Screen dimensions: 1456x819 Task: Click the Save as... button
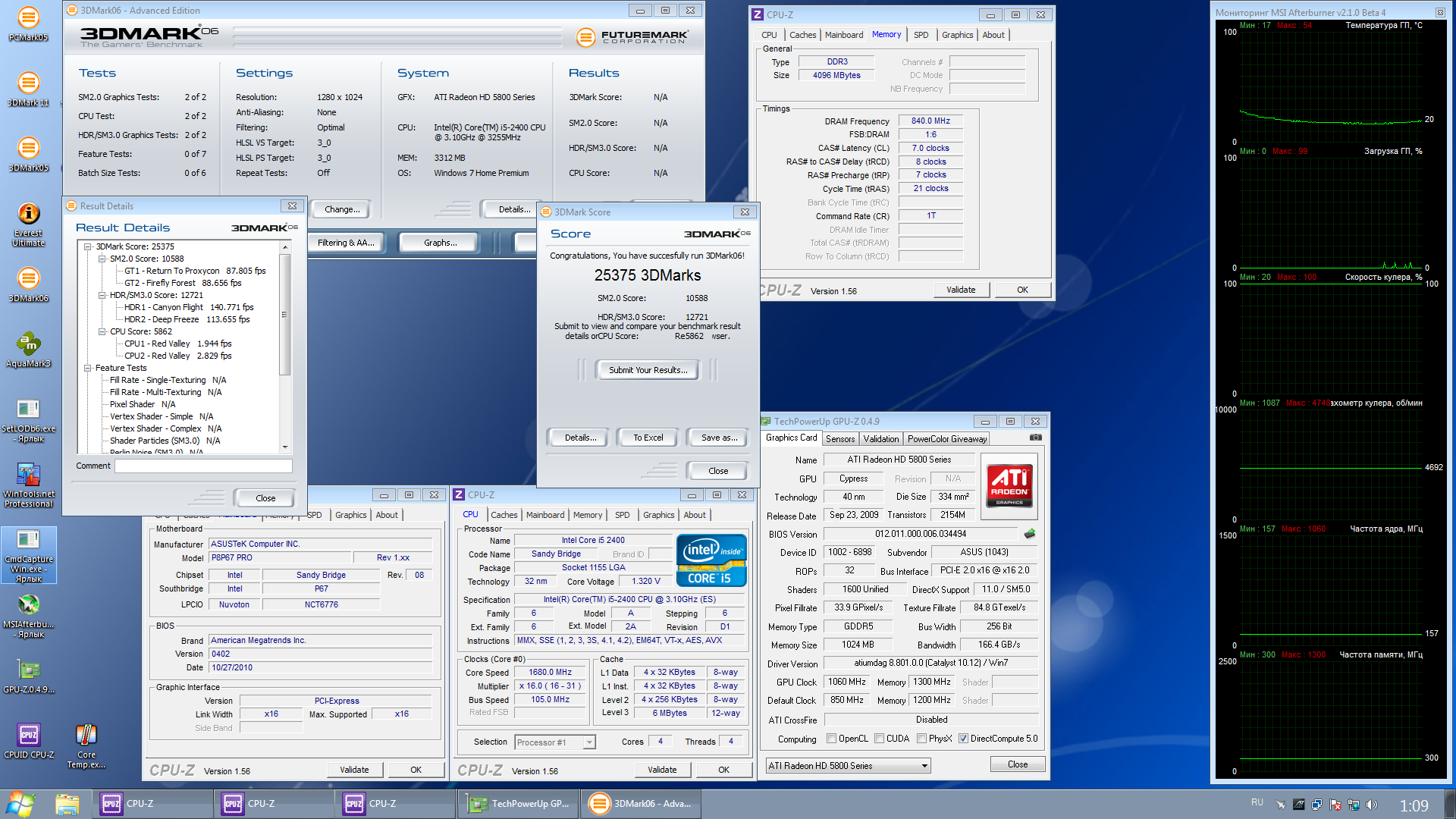point(719,438)
